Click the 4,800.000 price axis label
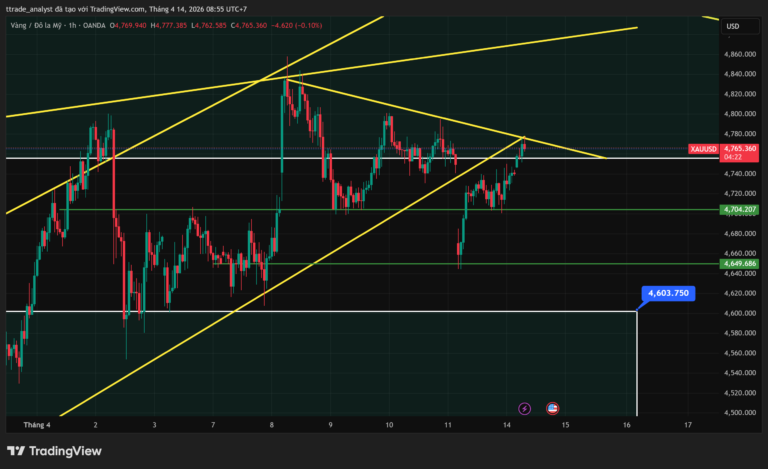Screen dimensions: 768x469 tap(740, 114)
